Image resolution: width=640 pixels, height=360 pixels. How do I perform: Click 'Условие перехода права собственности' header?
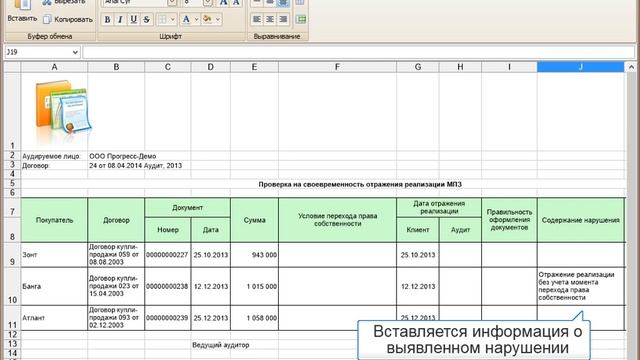pyautogui.click(x=337, y=220)
